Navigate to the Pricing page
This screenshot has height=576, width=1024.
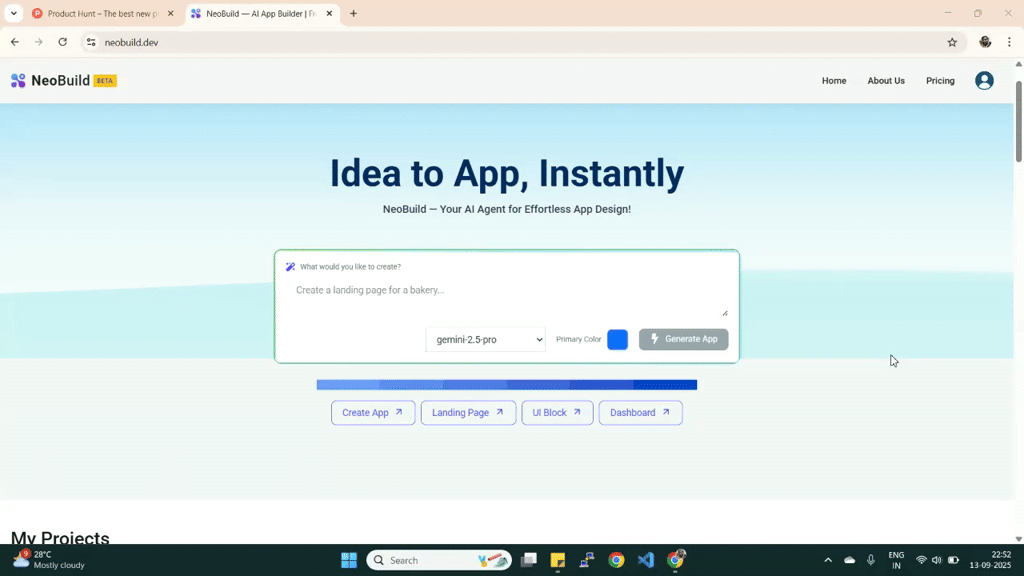940,81
